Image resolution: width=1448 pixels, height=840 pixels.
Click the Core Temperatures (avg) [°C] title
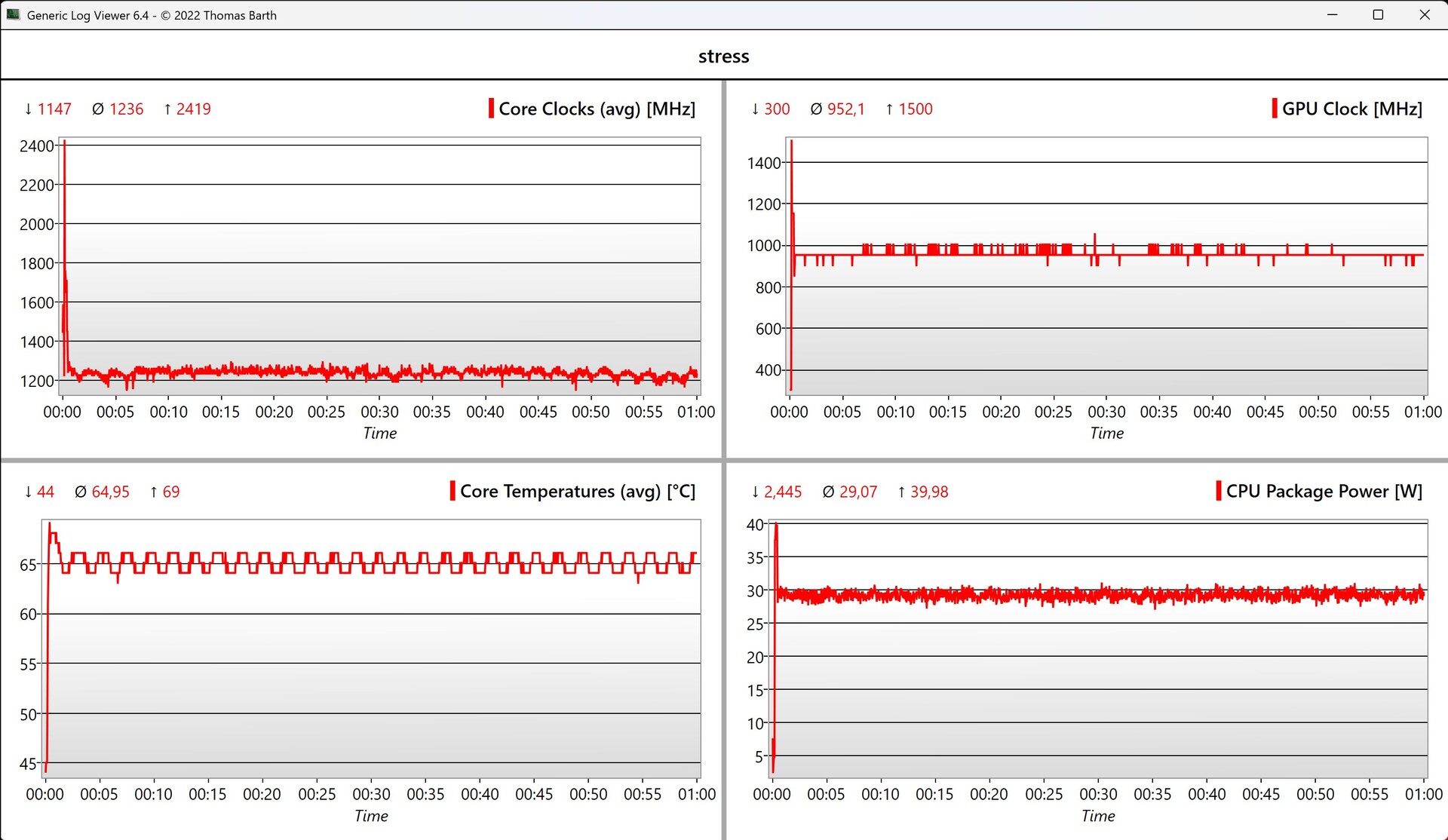[x=577, y=491]
